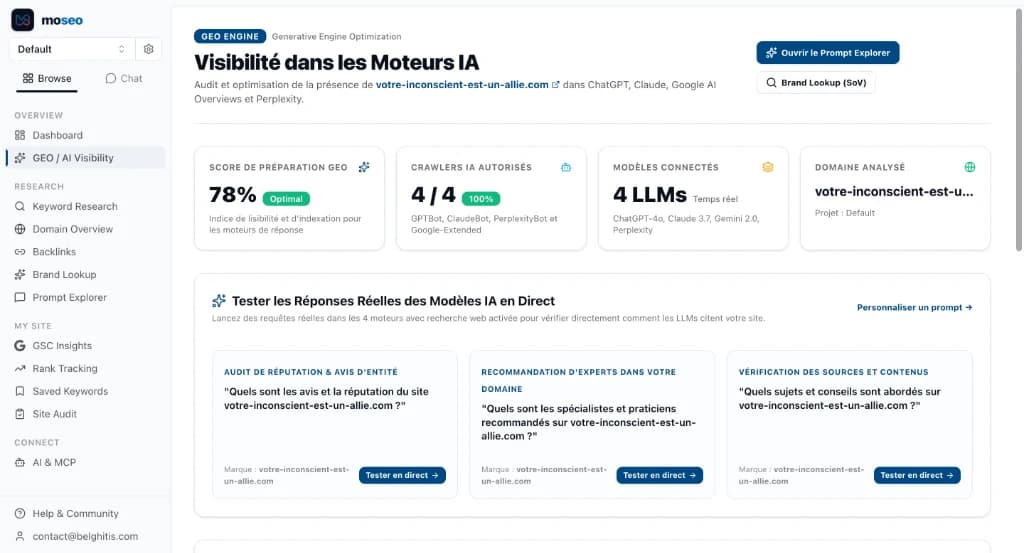This screenshot has width=1024, height=553.
Task: Click the AI & MCP robot icon
Action: click(x=20, y=462)
